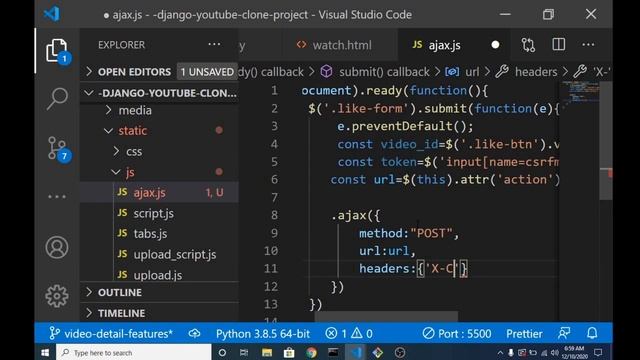640x360 pixels.
Task: Close the unsaved ajax.js tab dot
Action: [495, 44]
